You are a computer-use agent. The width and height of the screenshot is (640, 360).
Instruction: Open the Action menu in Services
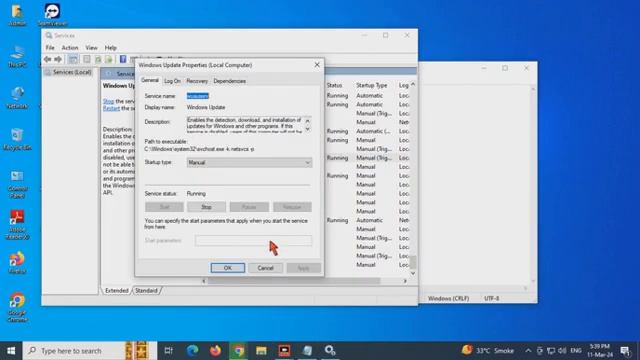[x=70, y=48]
